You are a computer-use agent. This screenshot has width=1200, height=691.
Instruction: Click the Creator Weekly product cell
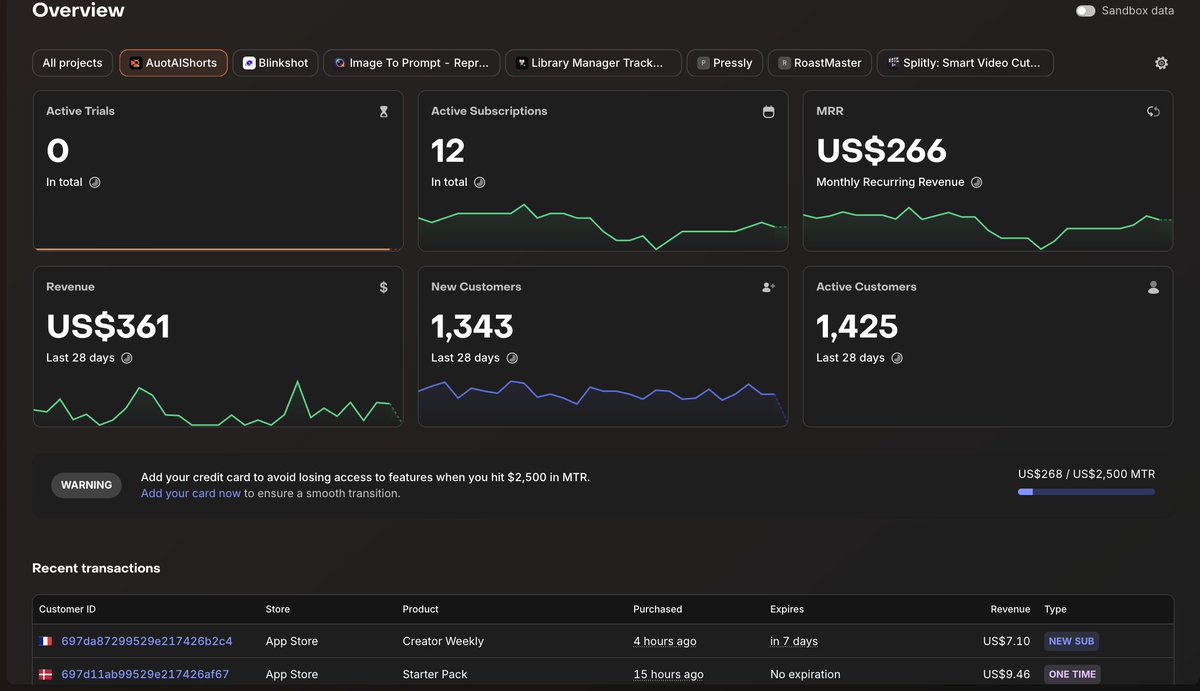pos(443,642)
